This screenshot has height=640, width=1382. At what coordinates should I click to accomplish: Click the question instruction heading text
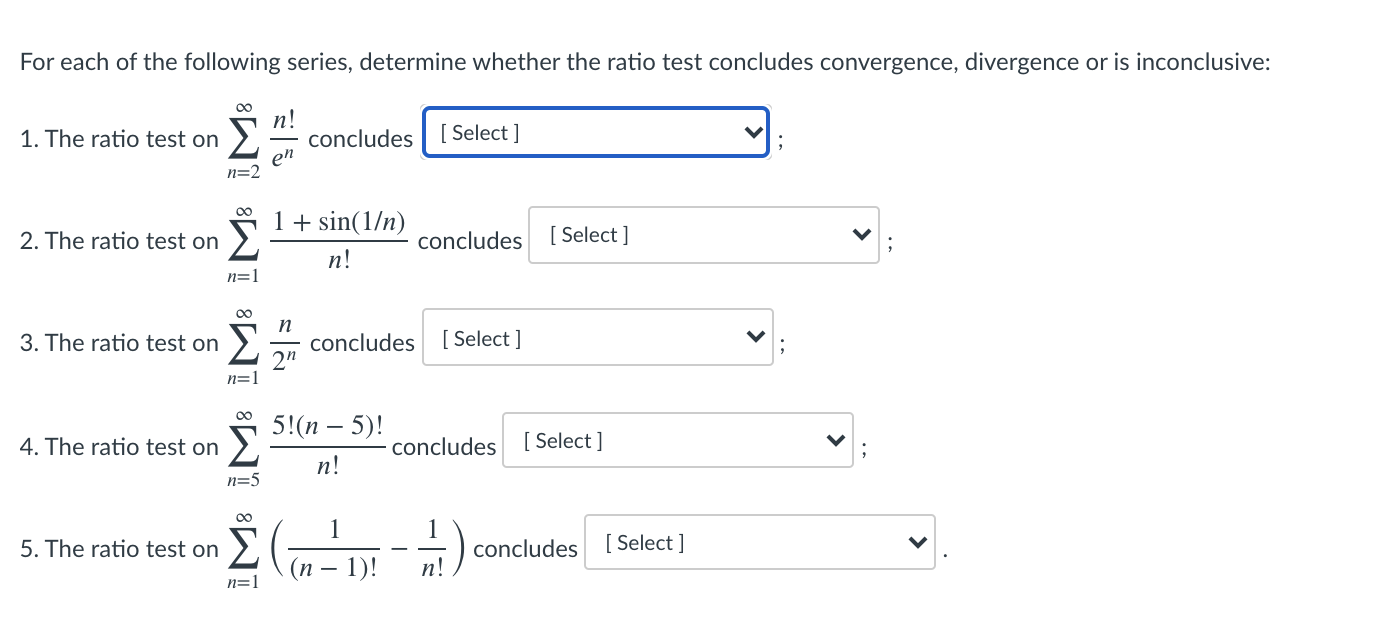point(646,62)
